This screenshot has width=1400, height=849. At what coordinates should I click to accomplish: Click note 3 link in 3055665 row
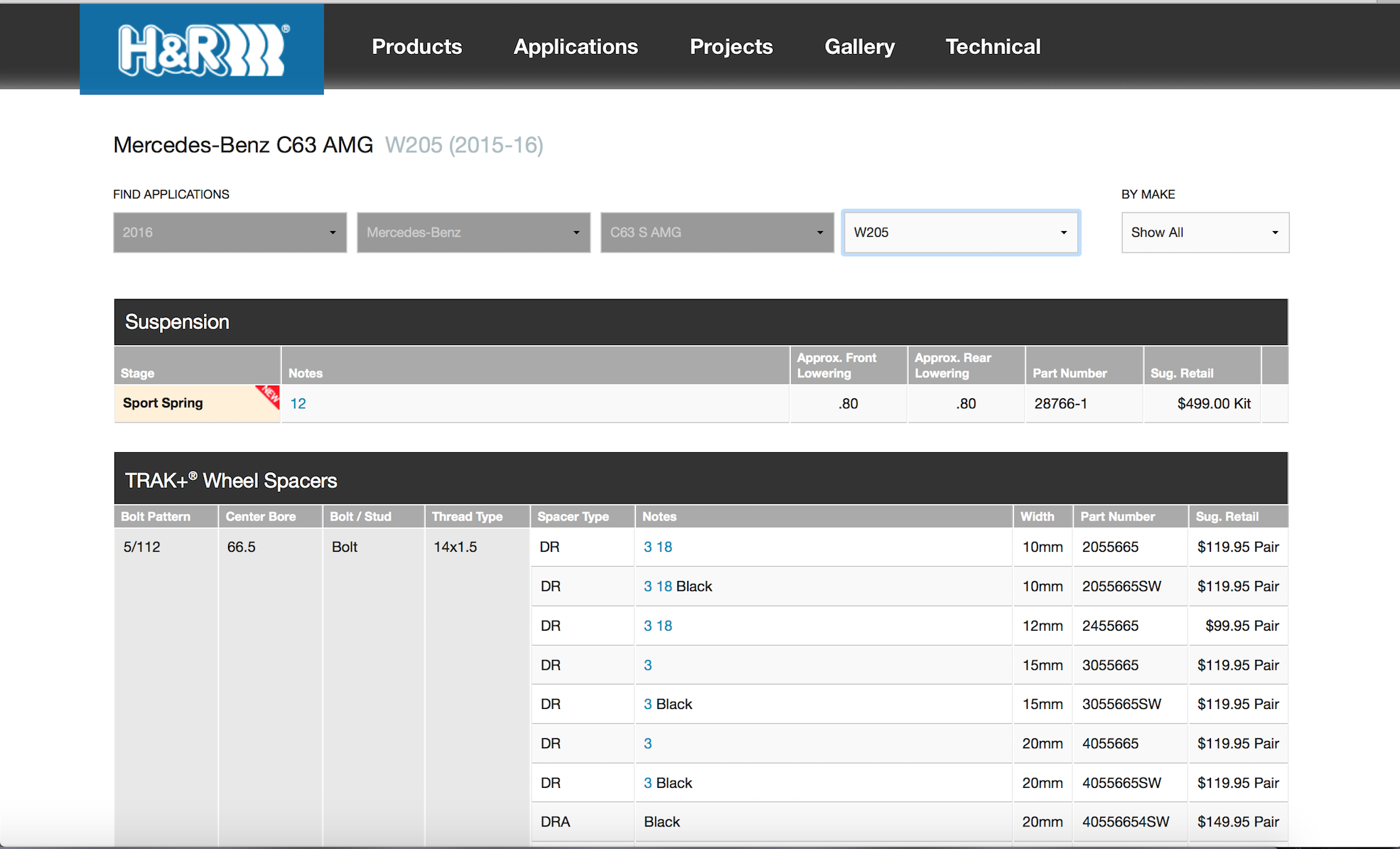(x=647, y=666)
